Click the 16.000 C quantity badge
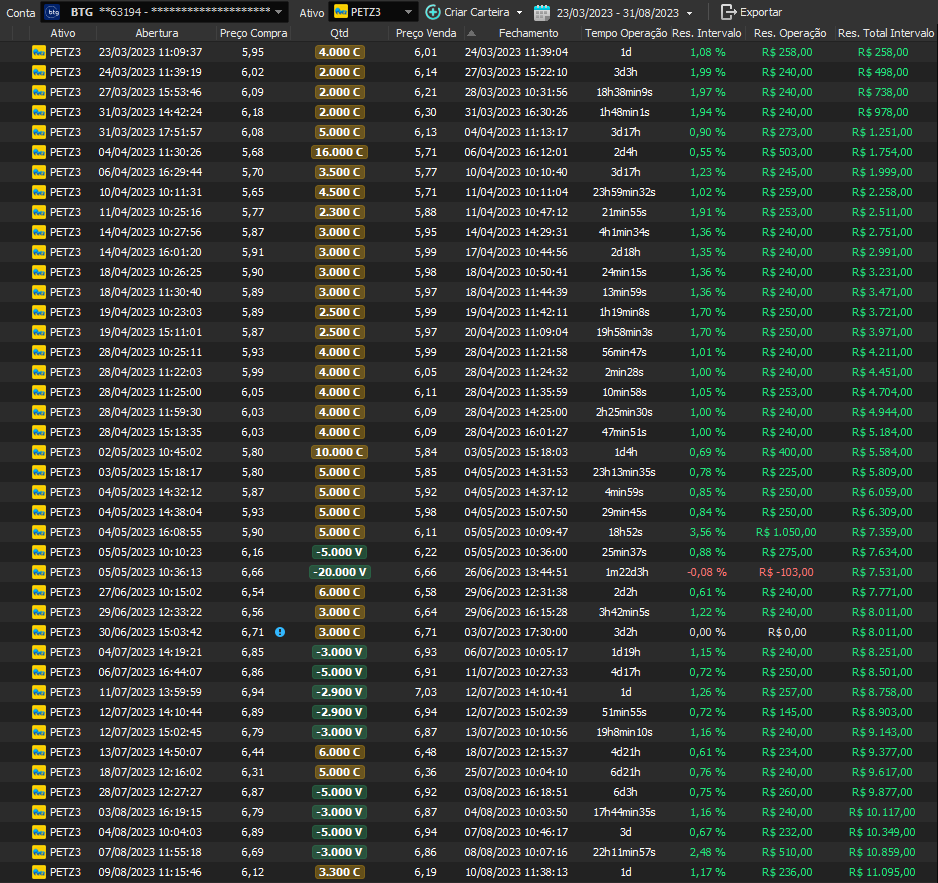This screenshot has width=938, height=883. point(339,152)
